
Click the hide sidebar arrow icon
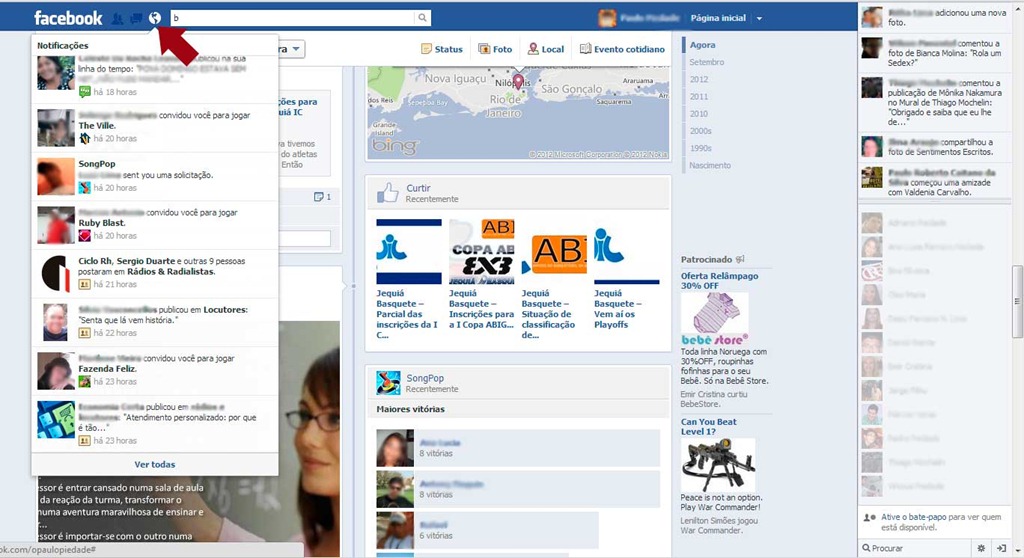point(1002,548)
